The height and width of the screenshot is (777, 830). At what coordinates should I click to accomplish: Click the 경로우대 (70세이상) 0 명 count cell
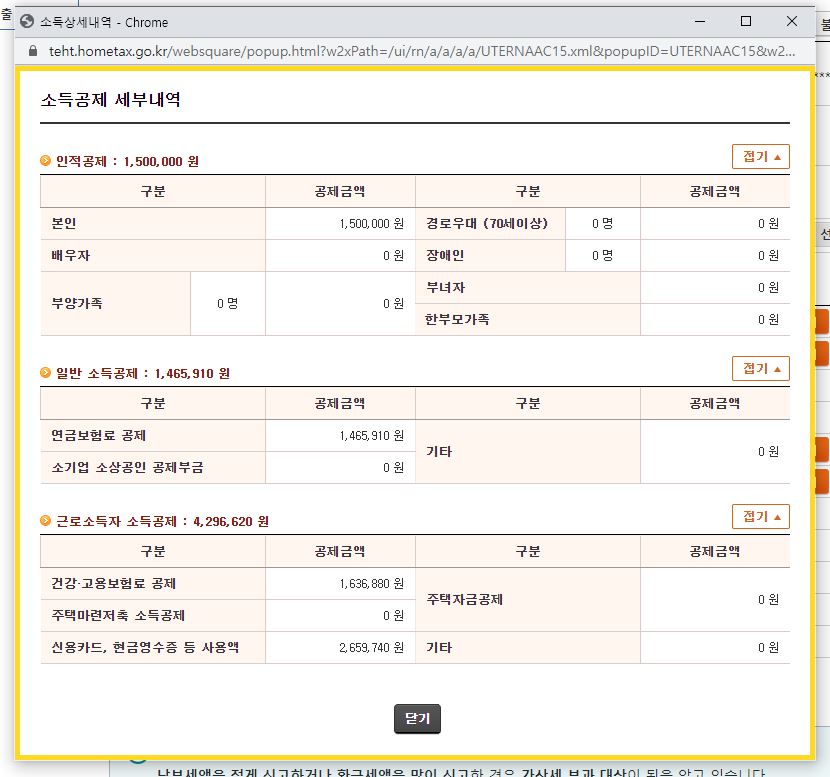click(602, 224)
